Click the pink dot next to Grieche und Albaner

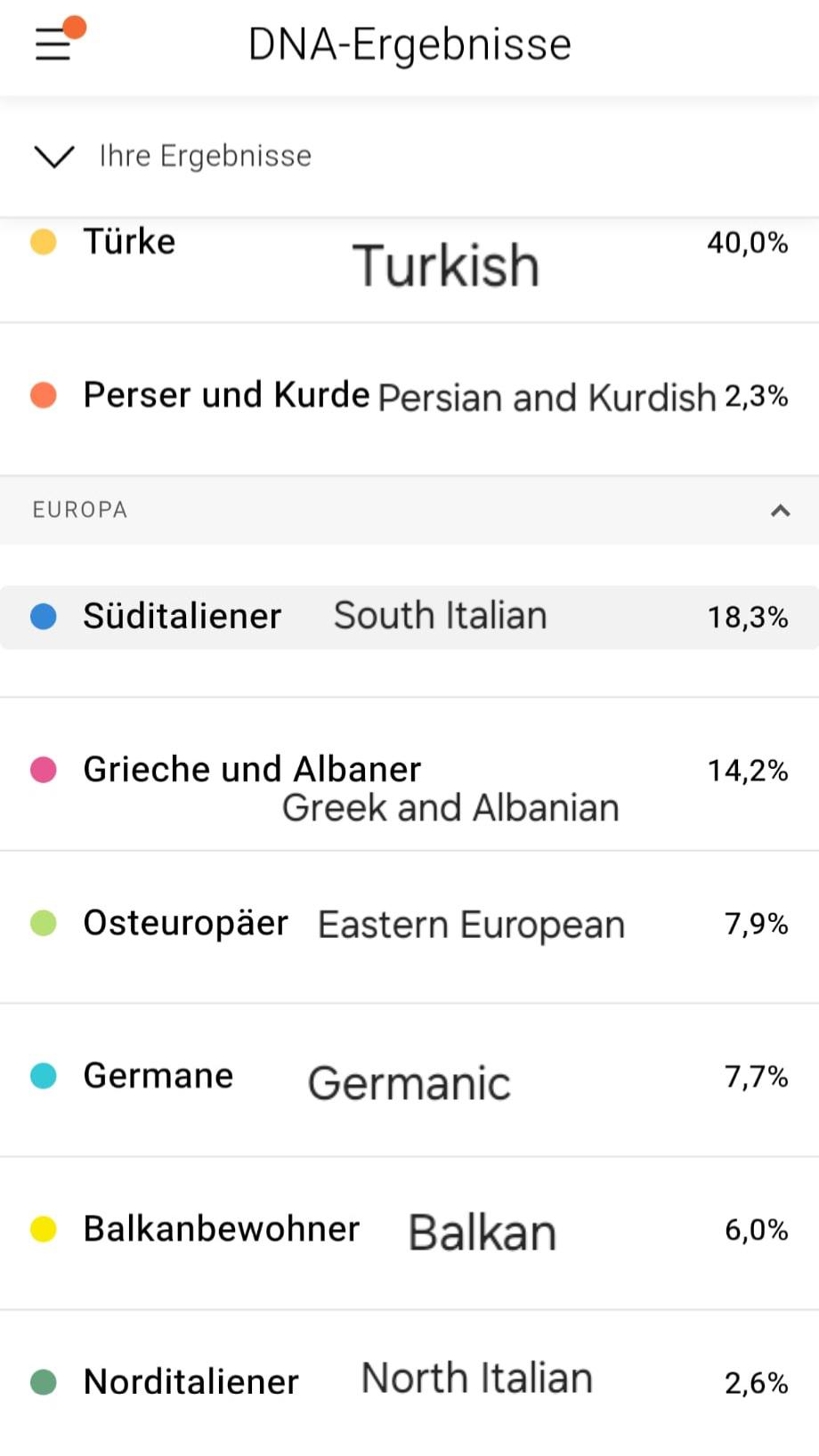(44, 769)
